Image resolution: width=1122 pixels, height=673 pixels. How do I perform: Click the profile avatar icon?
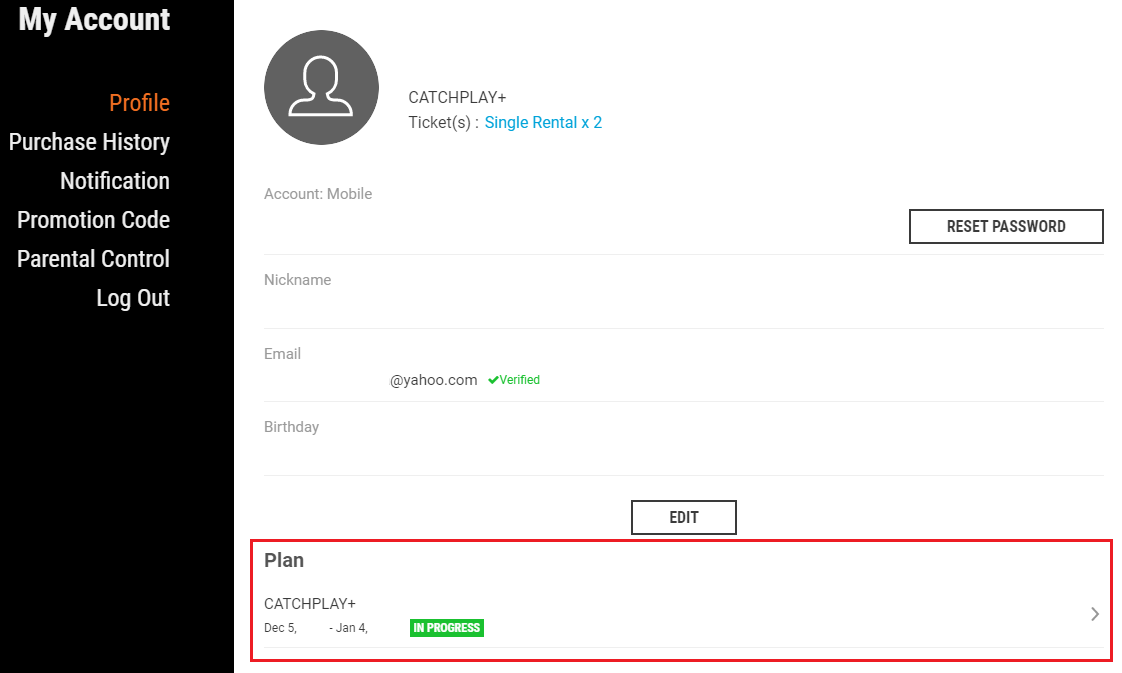(x=321, y=88)
